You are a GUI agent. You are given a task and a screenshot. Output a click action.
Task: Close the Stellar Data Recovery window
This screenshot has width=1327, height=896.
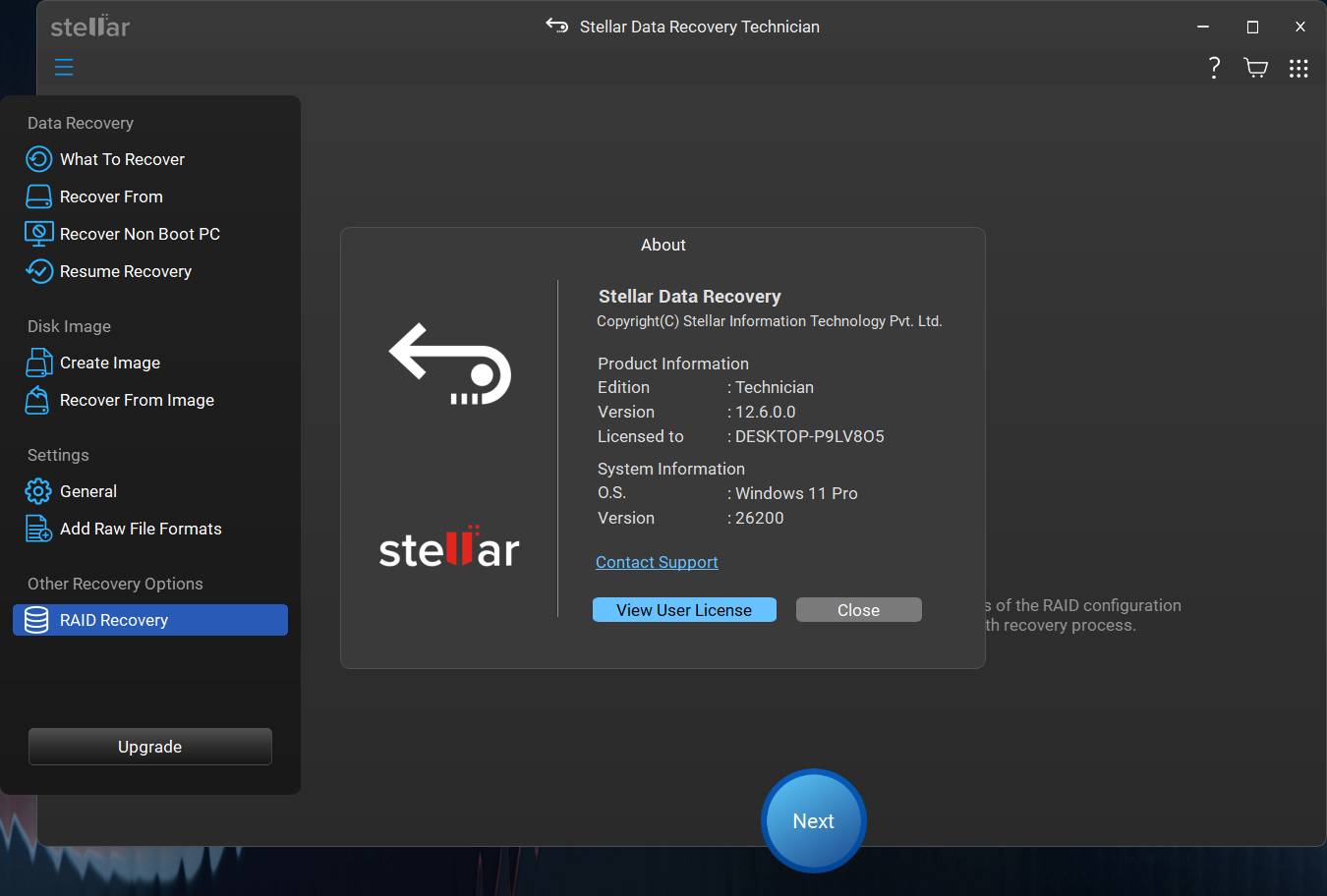(1300, 27)
